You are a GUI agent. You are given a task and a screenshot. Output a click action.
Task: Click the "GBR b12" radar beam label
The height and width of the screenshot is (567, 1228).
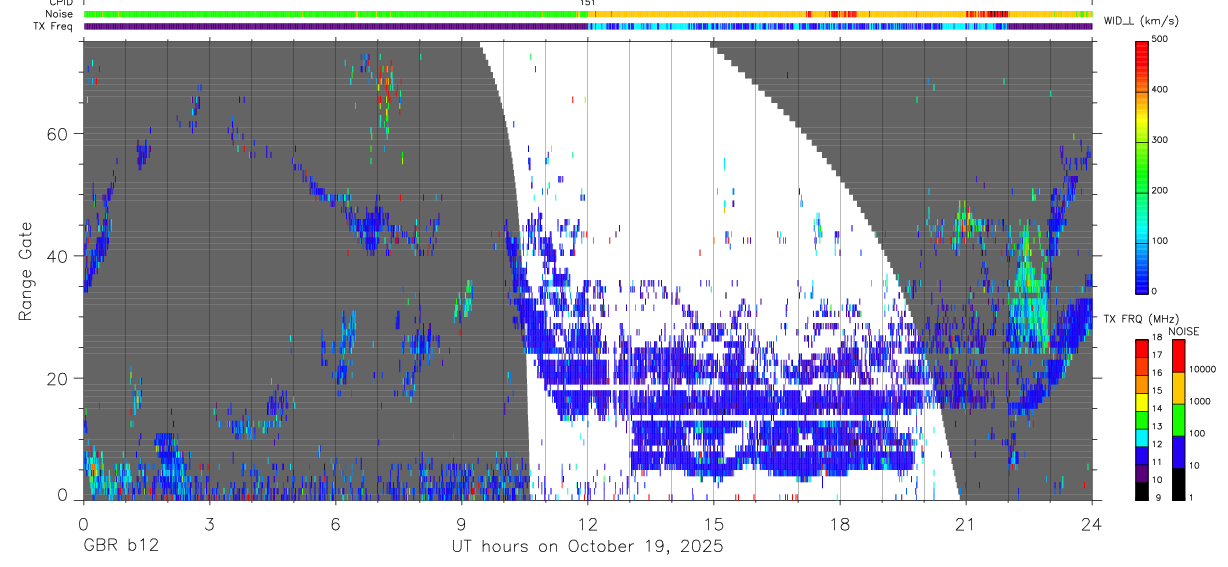(121, 547)
